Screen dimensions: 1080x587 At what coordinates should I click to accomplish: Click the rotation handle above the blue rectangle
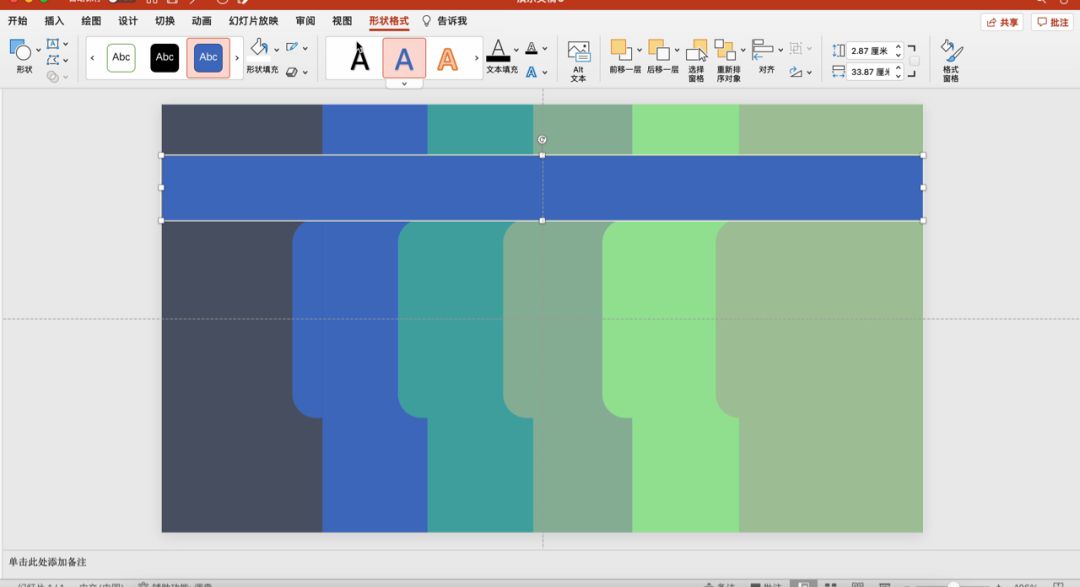click(x=542, y=140)
